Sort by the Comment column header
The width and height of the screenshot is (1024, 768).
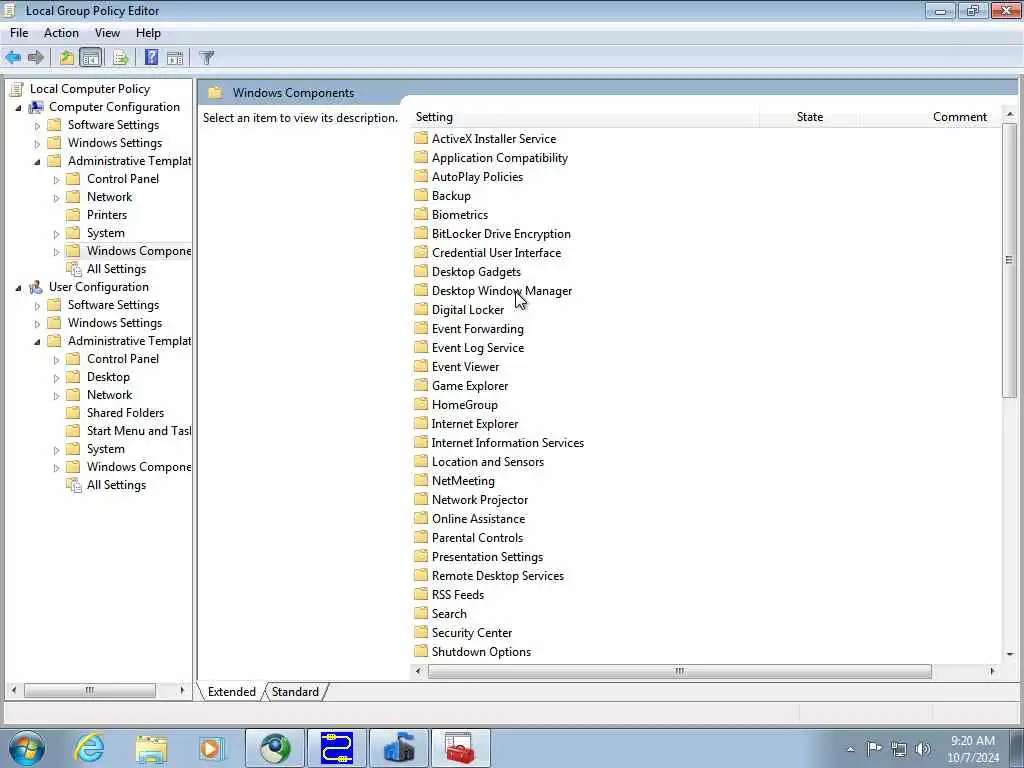[x=959, y=117]
